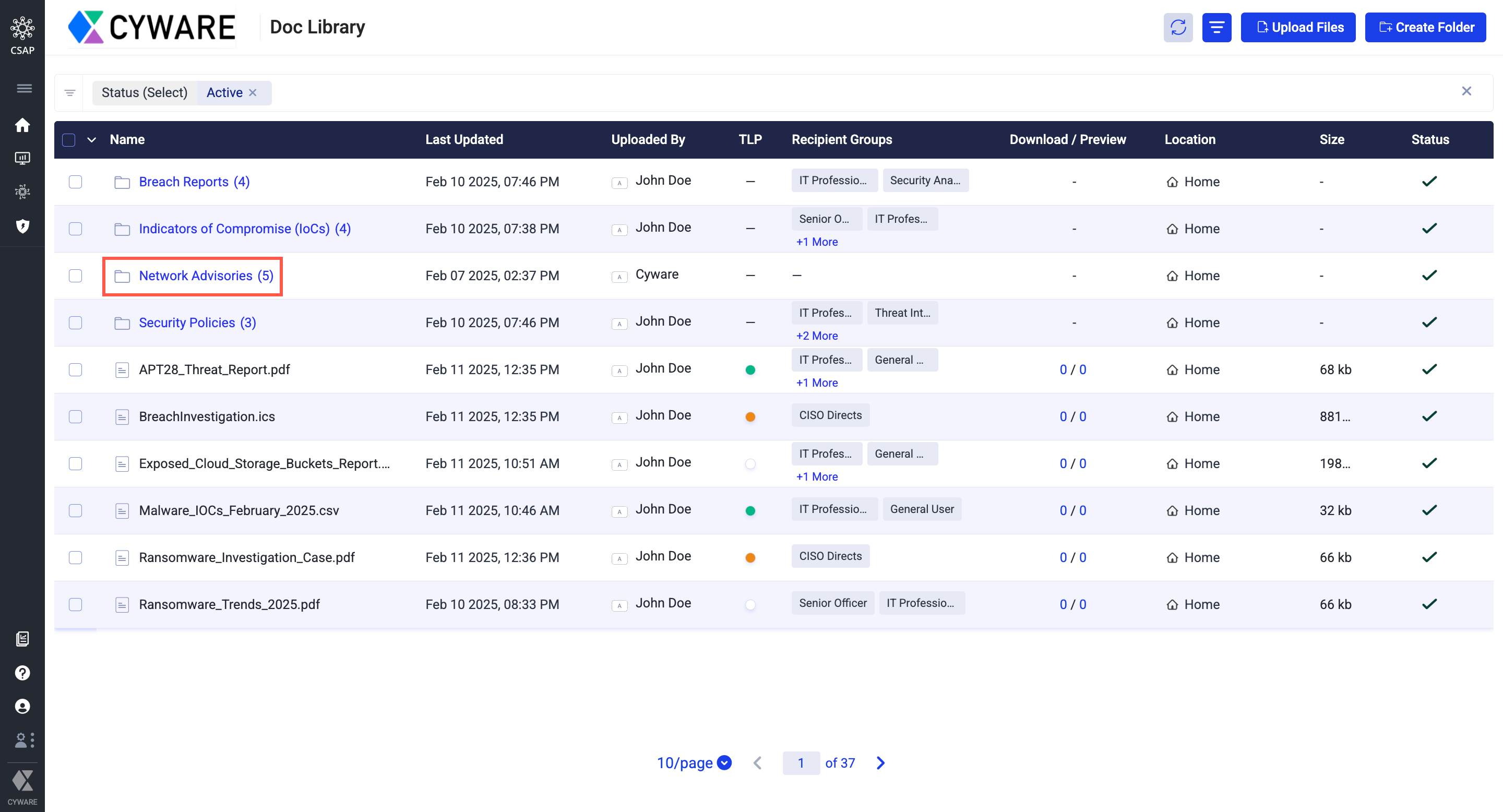Open the monitor dashboard icon in sidebar
The image size is (1503, 812).
click(x=22, y=158)
